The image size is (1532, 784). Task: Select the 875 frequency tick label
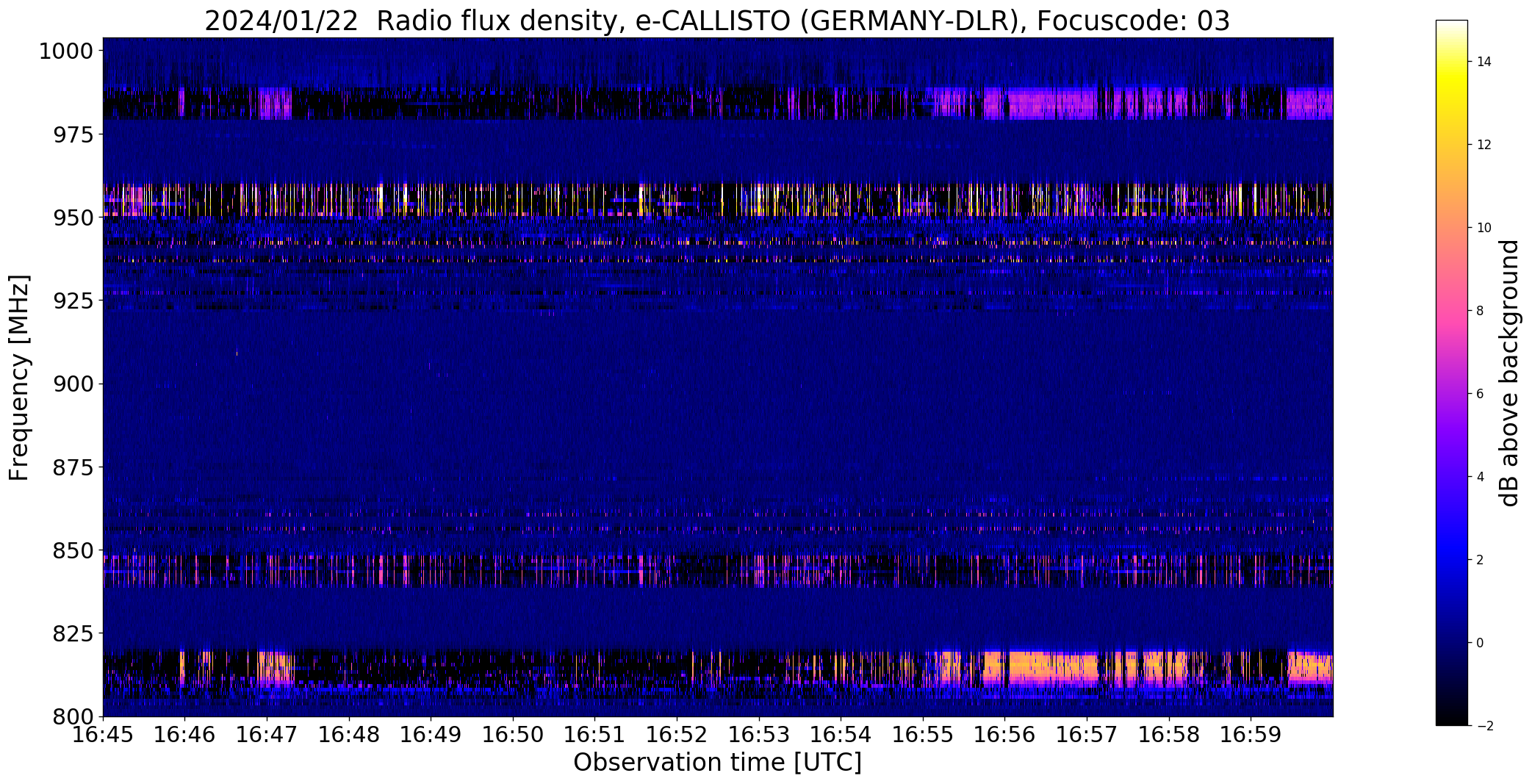tap(73, 467)
